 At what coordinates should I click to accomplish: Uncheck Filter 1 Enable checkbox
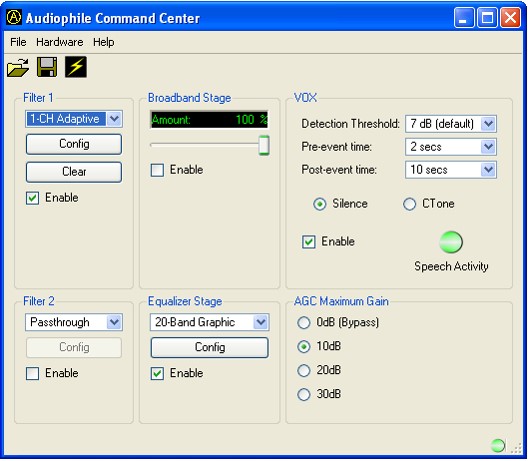(x=33, y=198)
